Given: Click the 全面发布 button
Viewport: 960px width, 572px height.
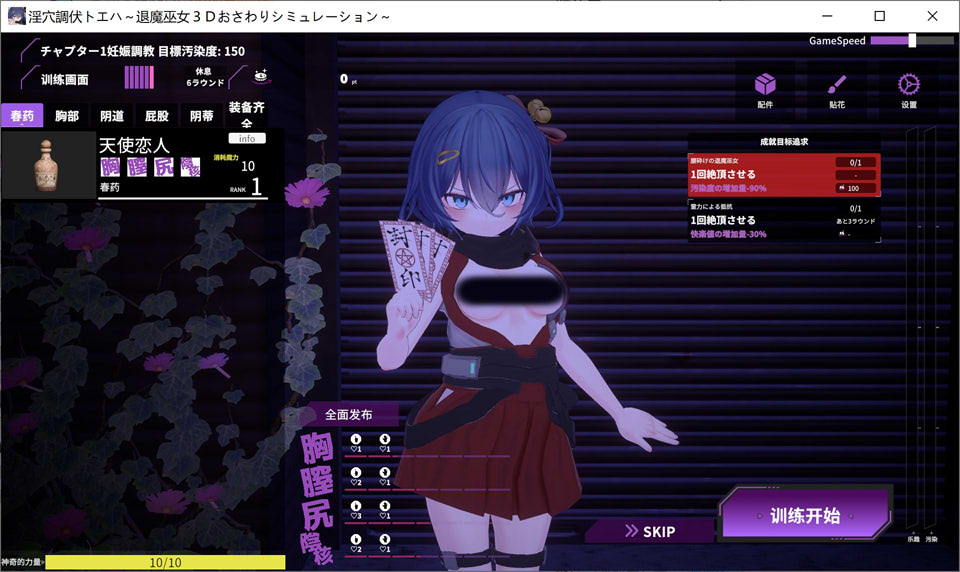Looking at the screenshot, I should pos(348,415).
